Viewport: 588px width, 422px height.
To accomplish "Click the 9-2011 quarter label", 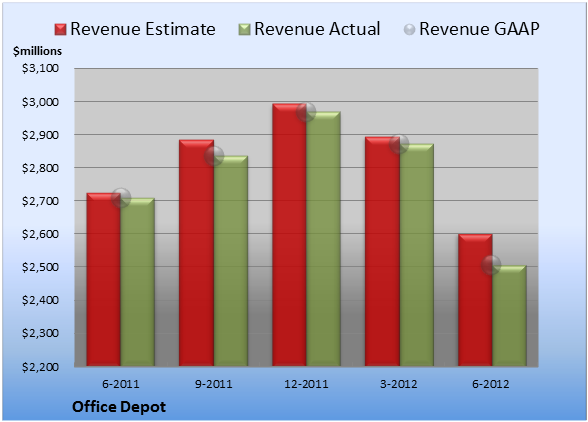I will 214,384.
